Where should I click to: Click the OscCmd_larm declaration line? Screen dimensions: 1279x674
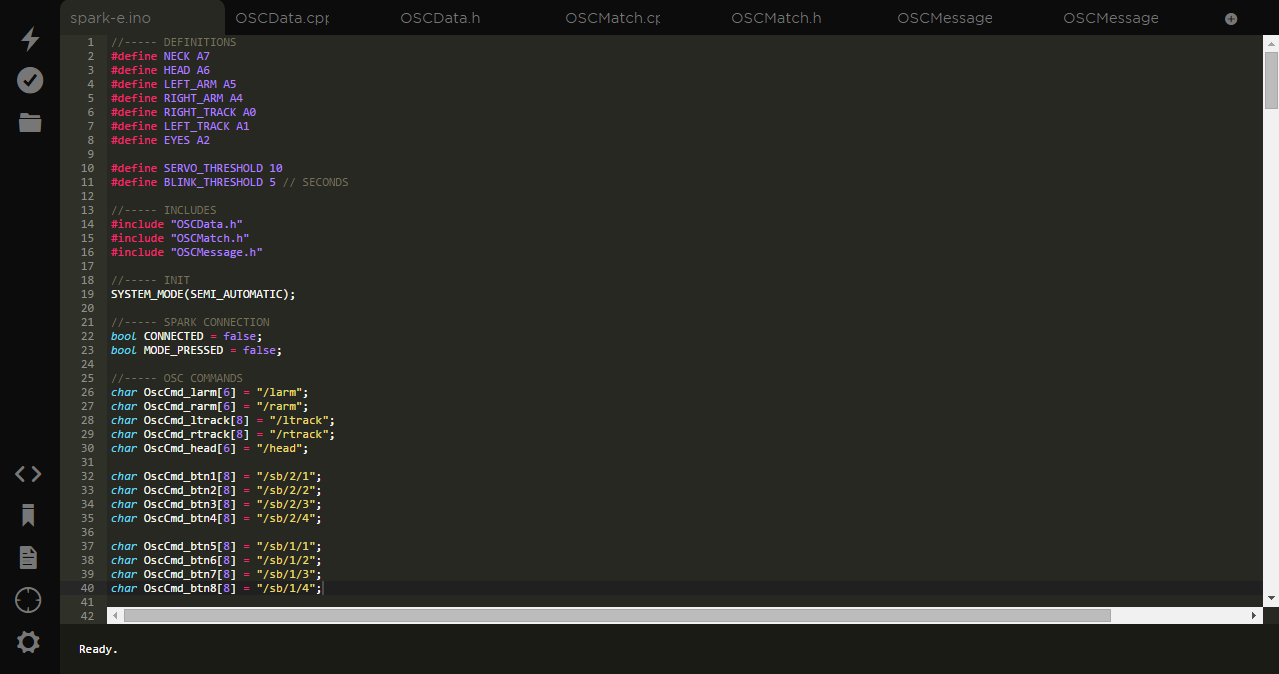210,392
